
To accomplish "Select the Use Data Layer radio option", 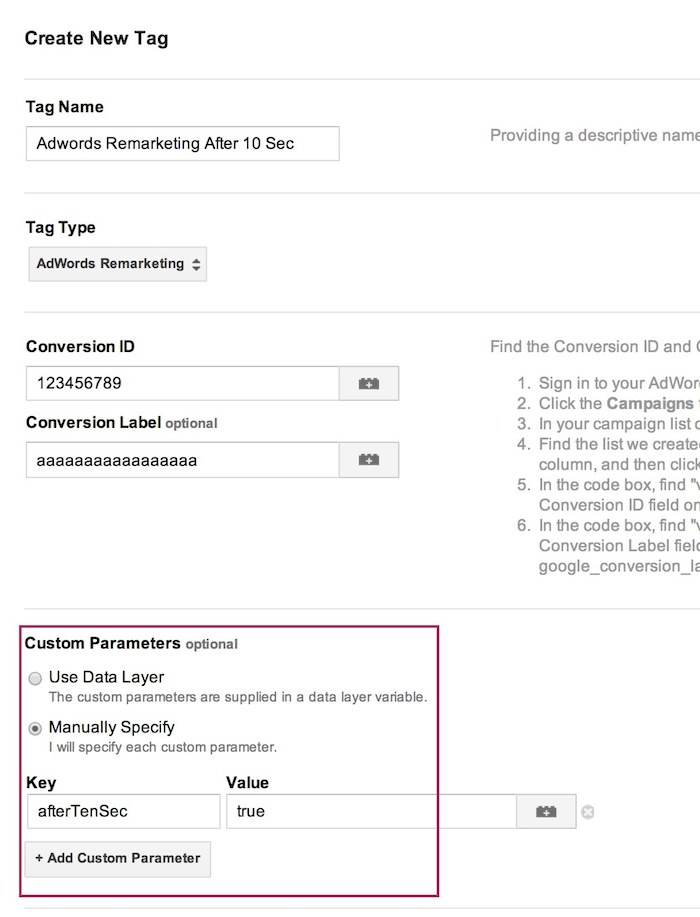I will click(35, 678).
